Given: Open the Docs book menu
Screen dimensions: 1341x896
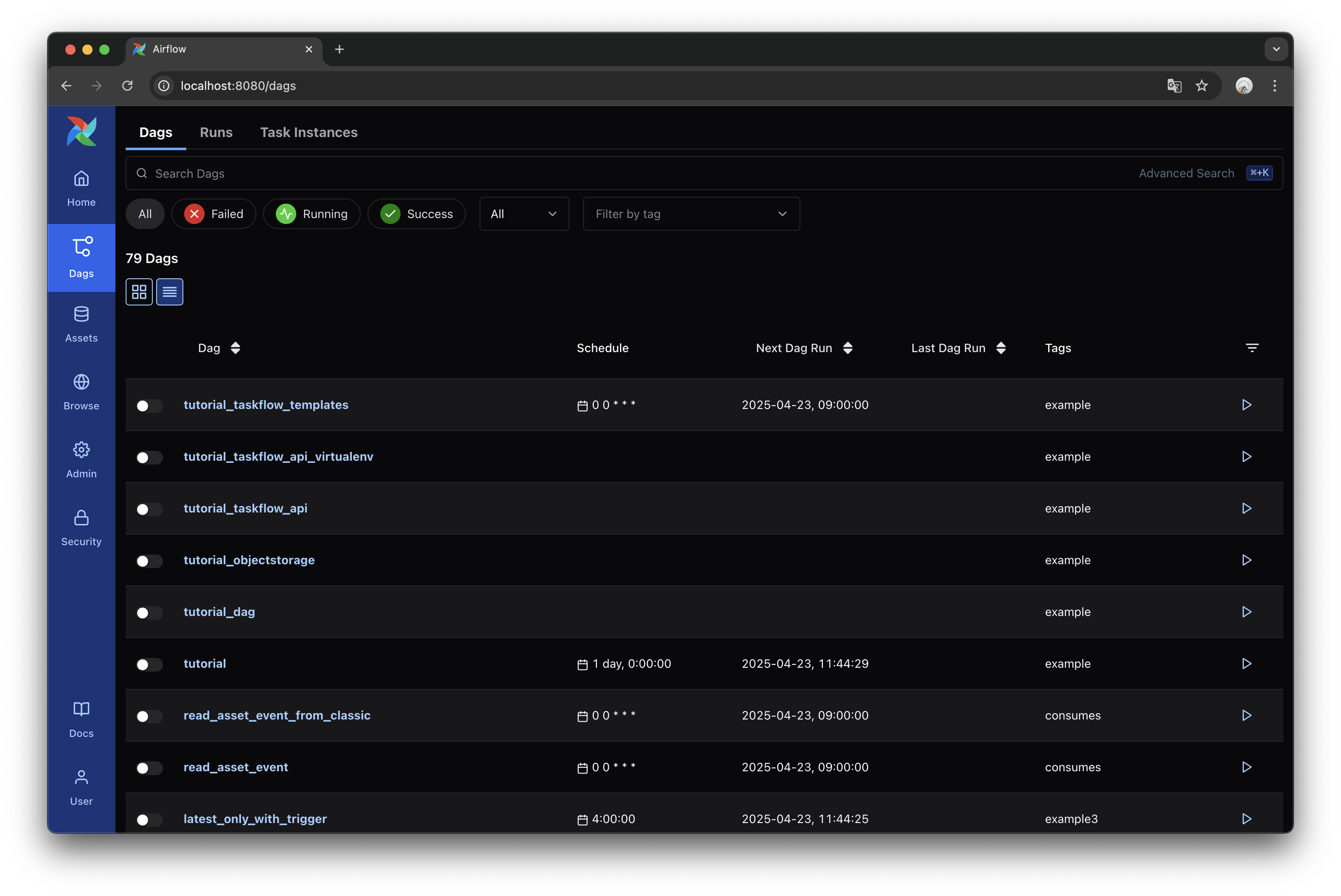Looking at the screenshot, I should coord(81,720).
